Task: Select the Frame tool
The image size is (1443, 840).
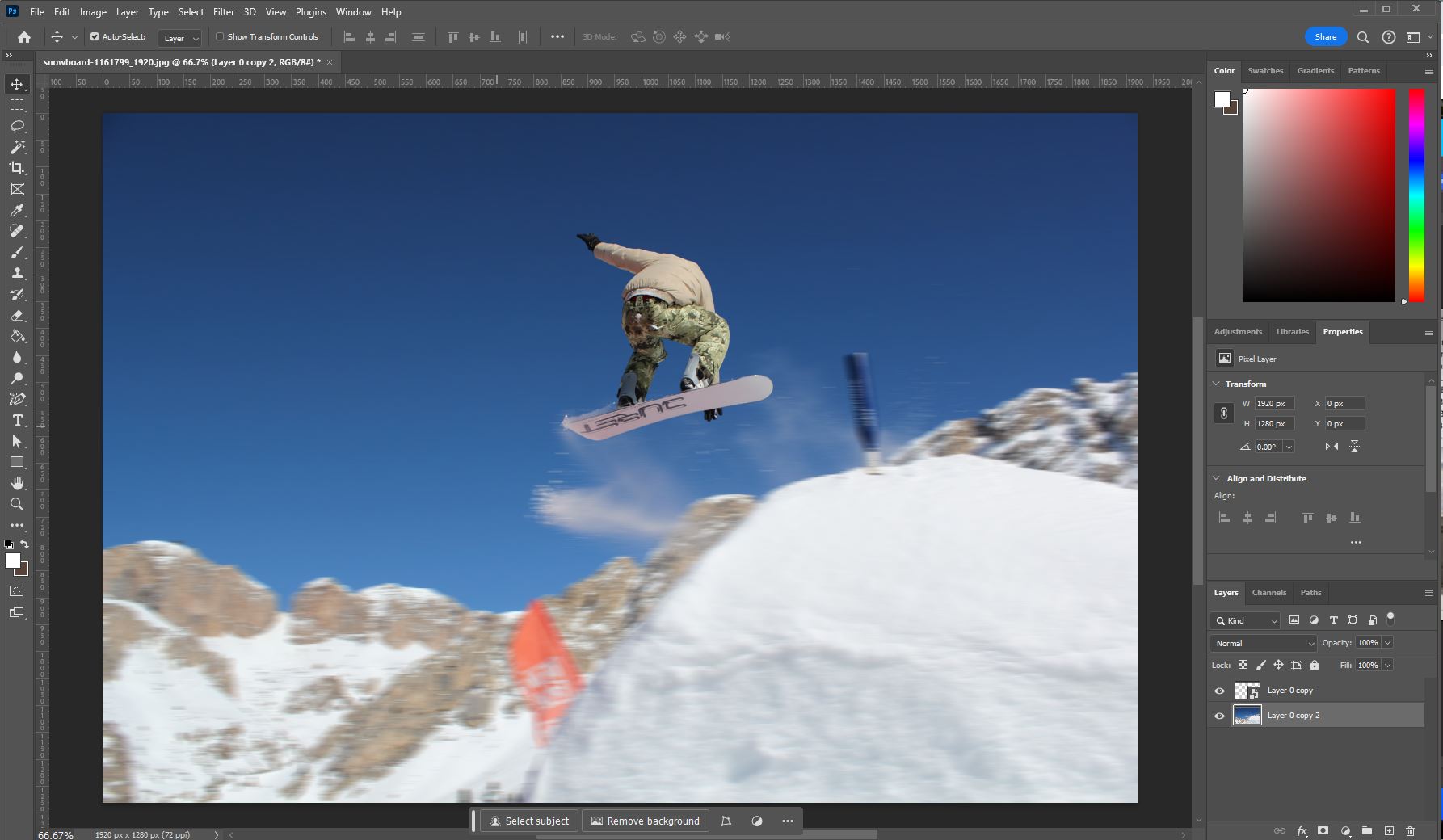Action: tap(17, 189)
